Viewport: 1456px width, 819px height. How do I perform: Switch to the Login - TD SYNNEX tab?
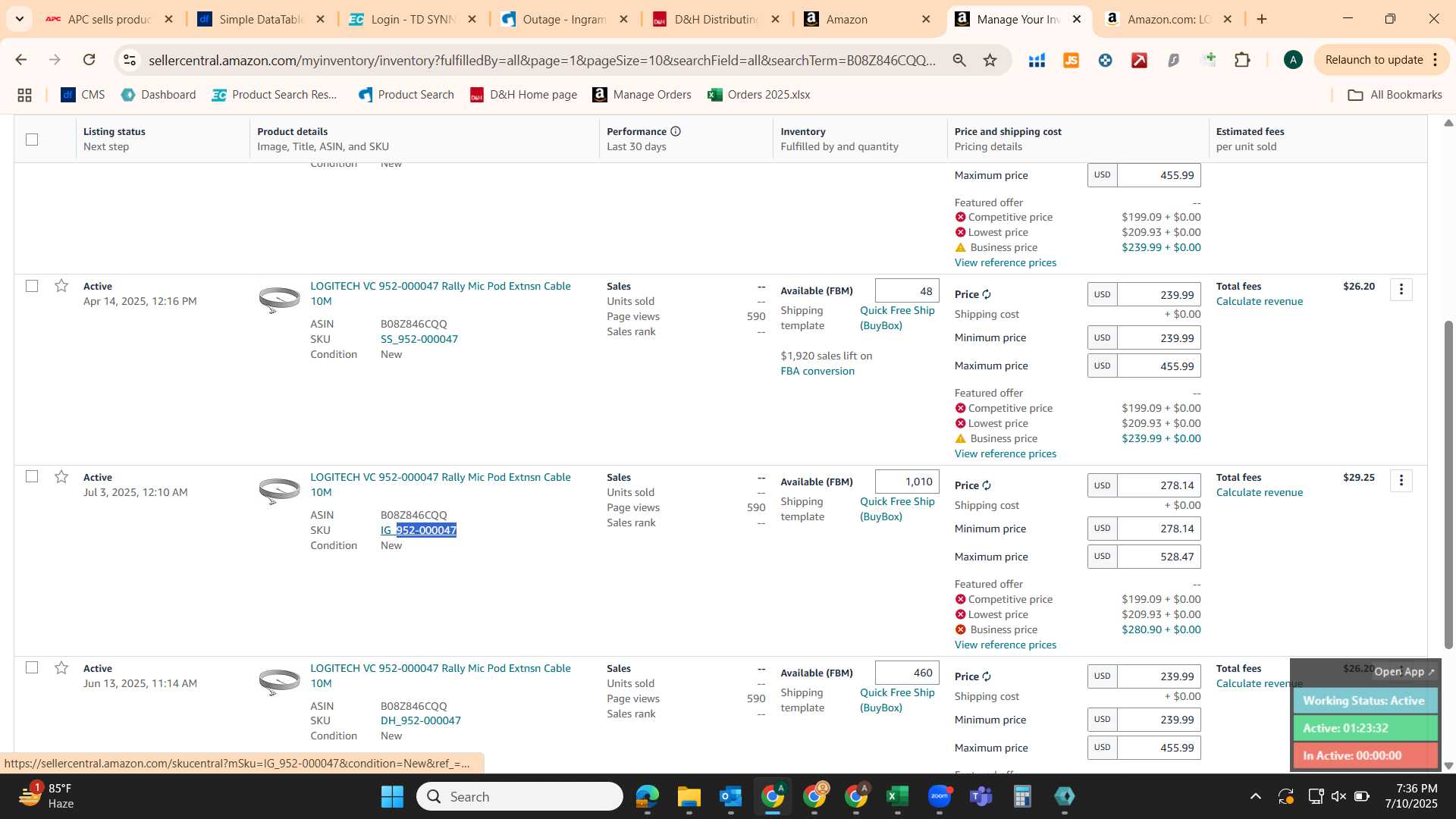pyautogui.click(x=413, y=19)
